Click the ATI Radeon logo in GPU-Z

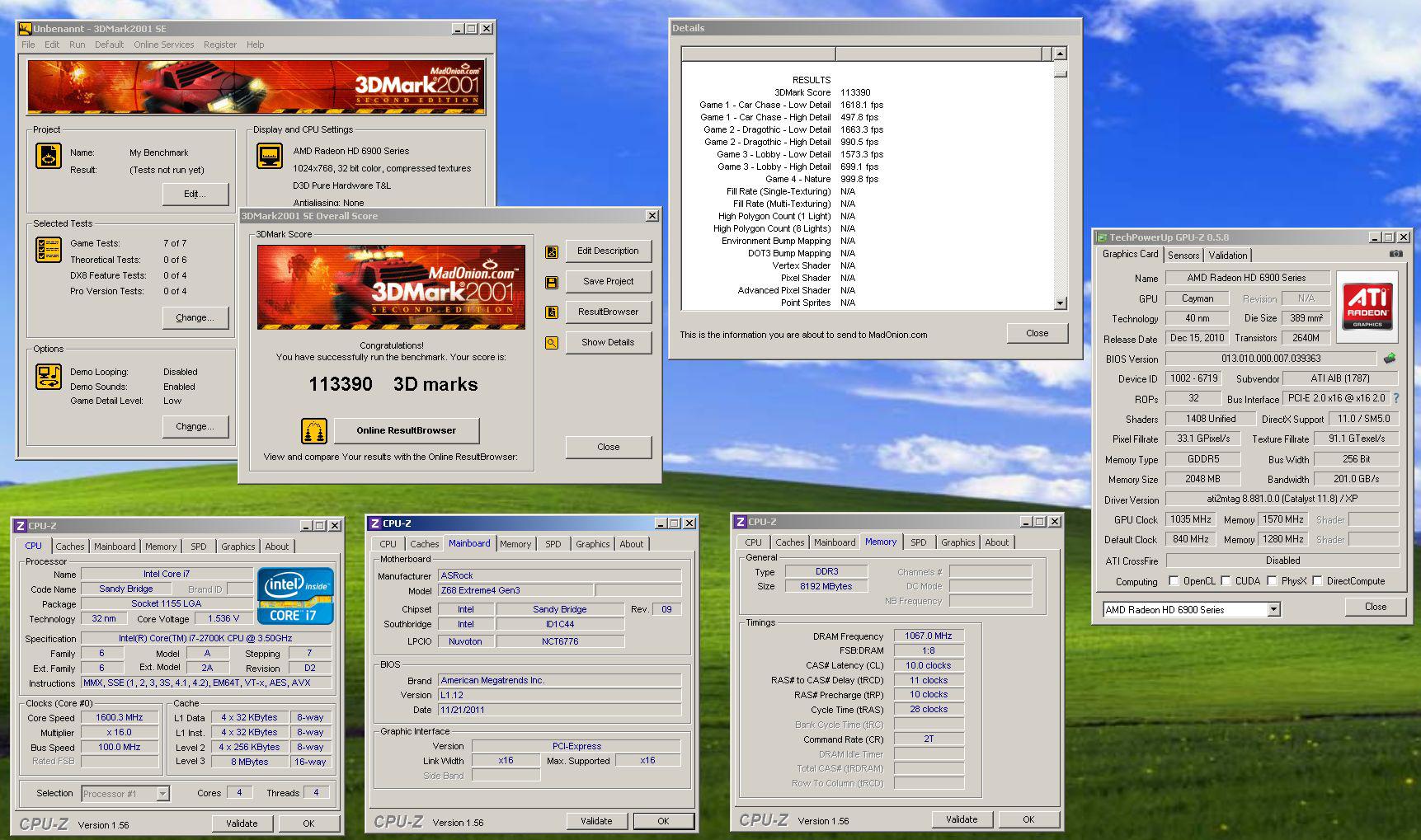[1367, 305]
